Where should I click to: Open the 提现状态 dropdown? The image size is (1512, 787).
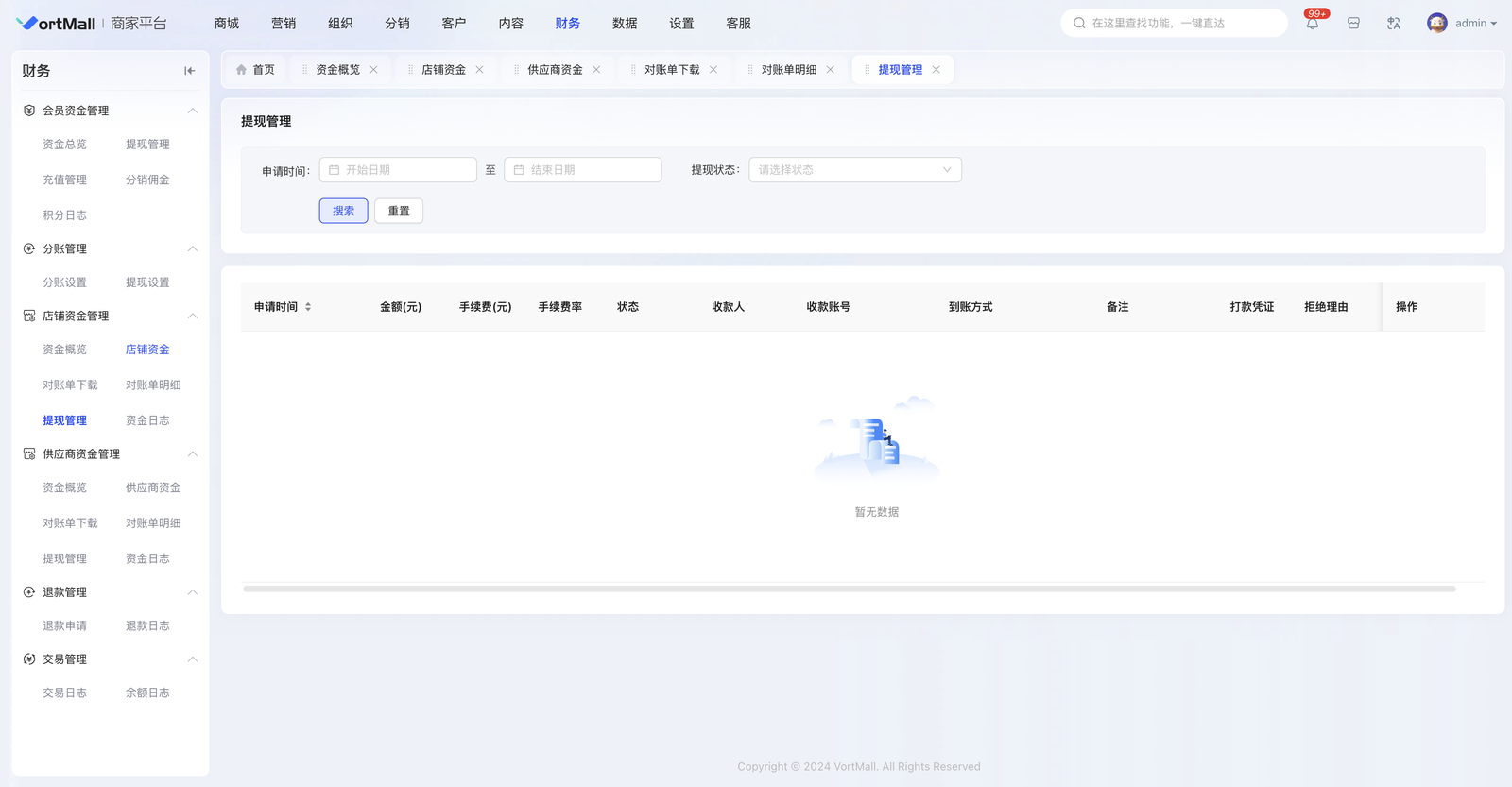click(854, 170)
